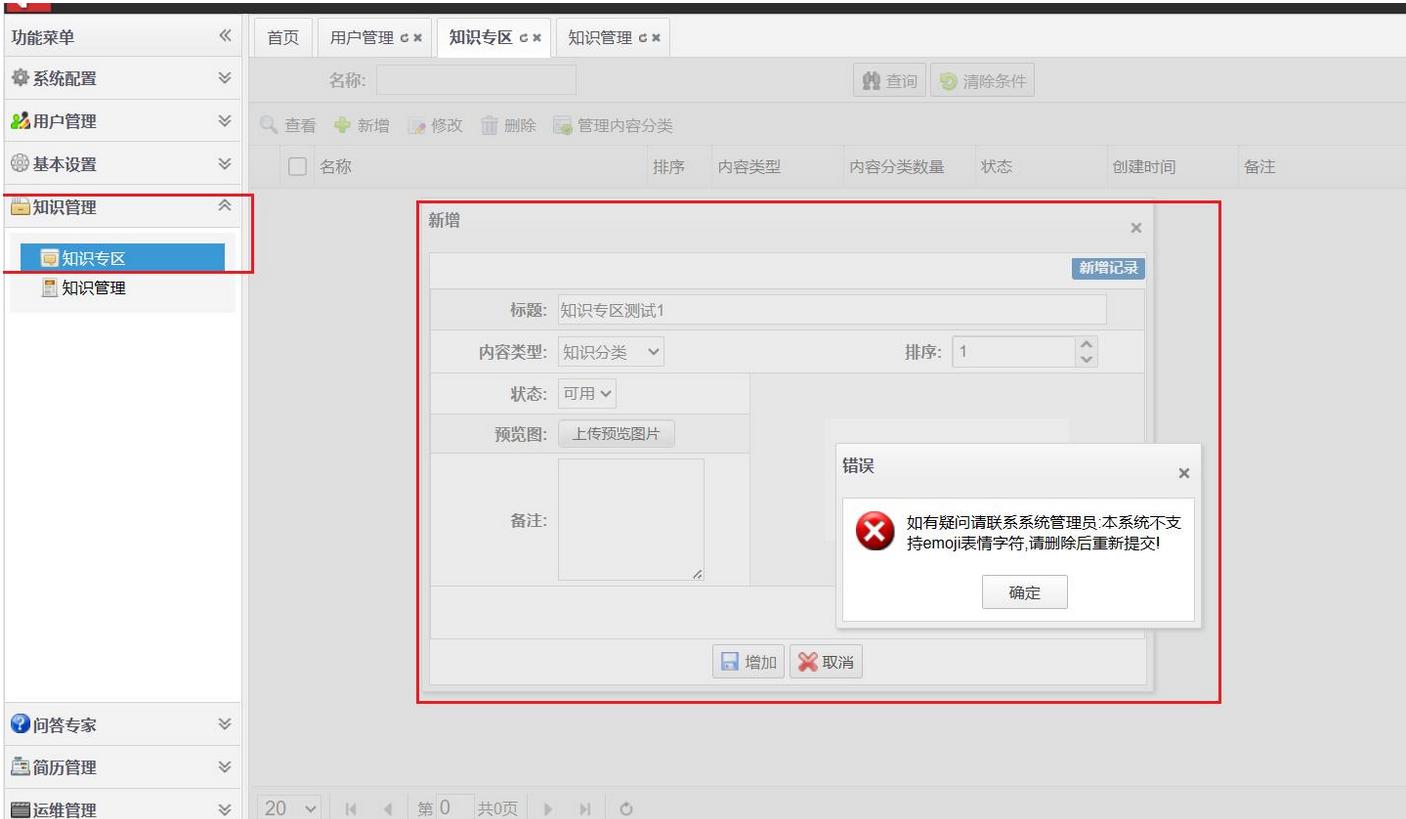Image resolution: width=1406 pixels, height=819 pixels.
Task: Expand the 运维管理 section chevron
Action: [225, 808]
